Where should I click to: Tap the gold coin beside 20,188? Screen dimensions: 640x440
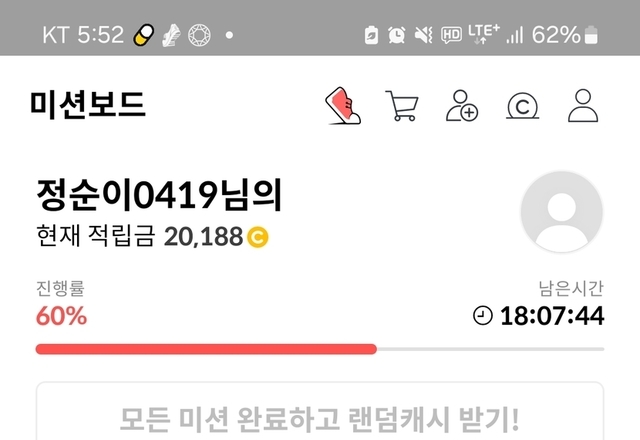[x=257, y=237]
